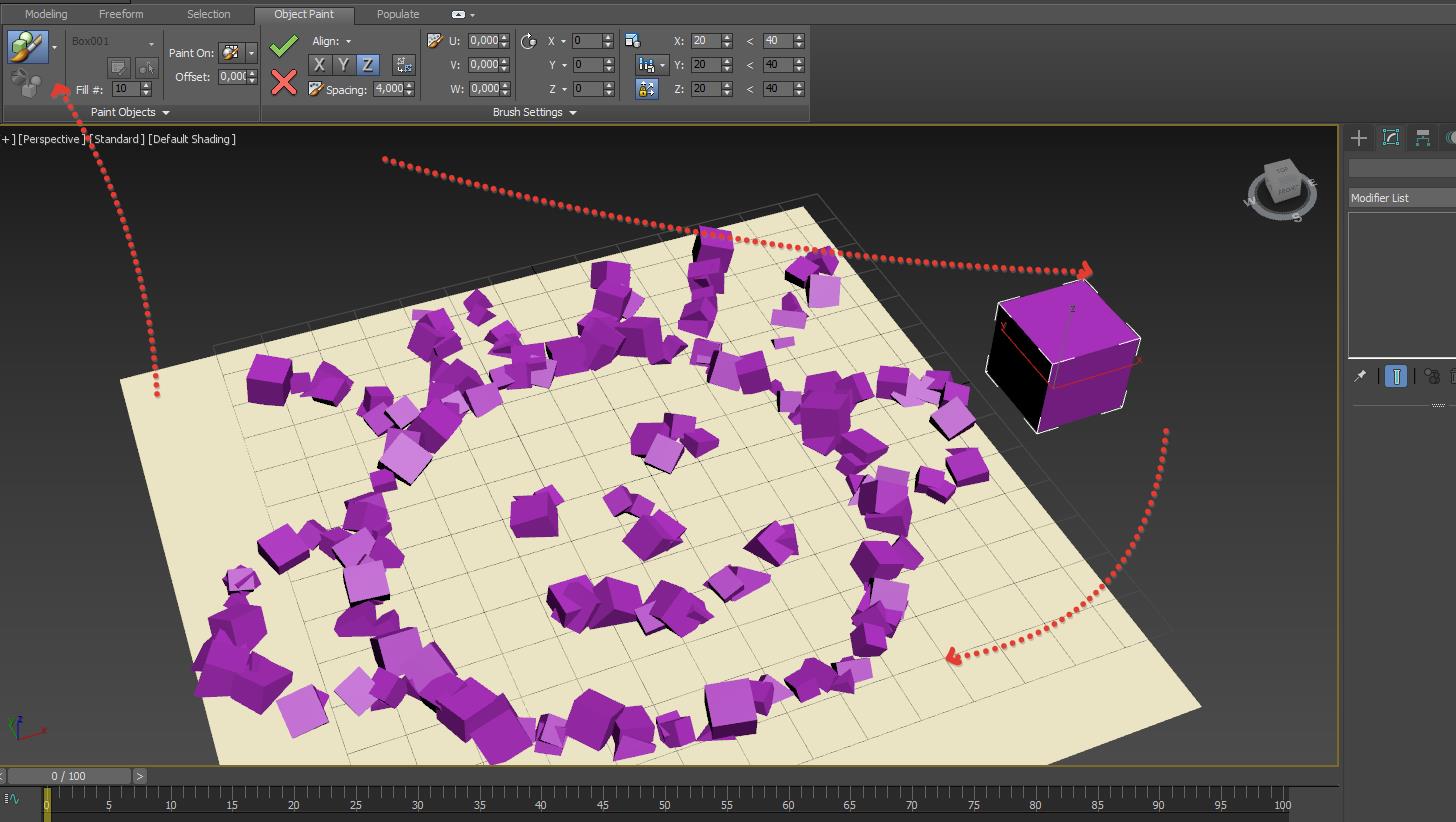1456x822 pixels.
Task: Open the rotate Z axis dropdown arrow
Action: (563, 89)
